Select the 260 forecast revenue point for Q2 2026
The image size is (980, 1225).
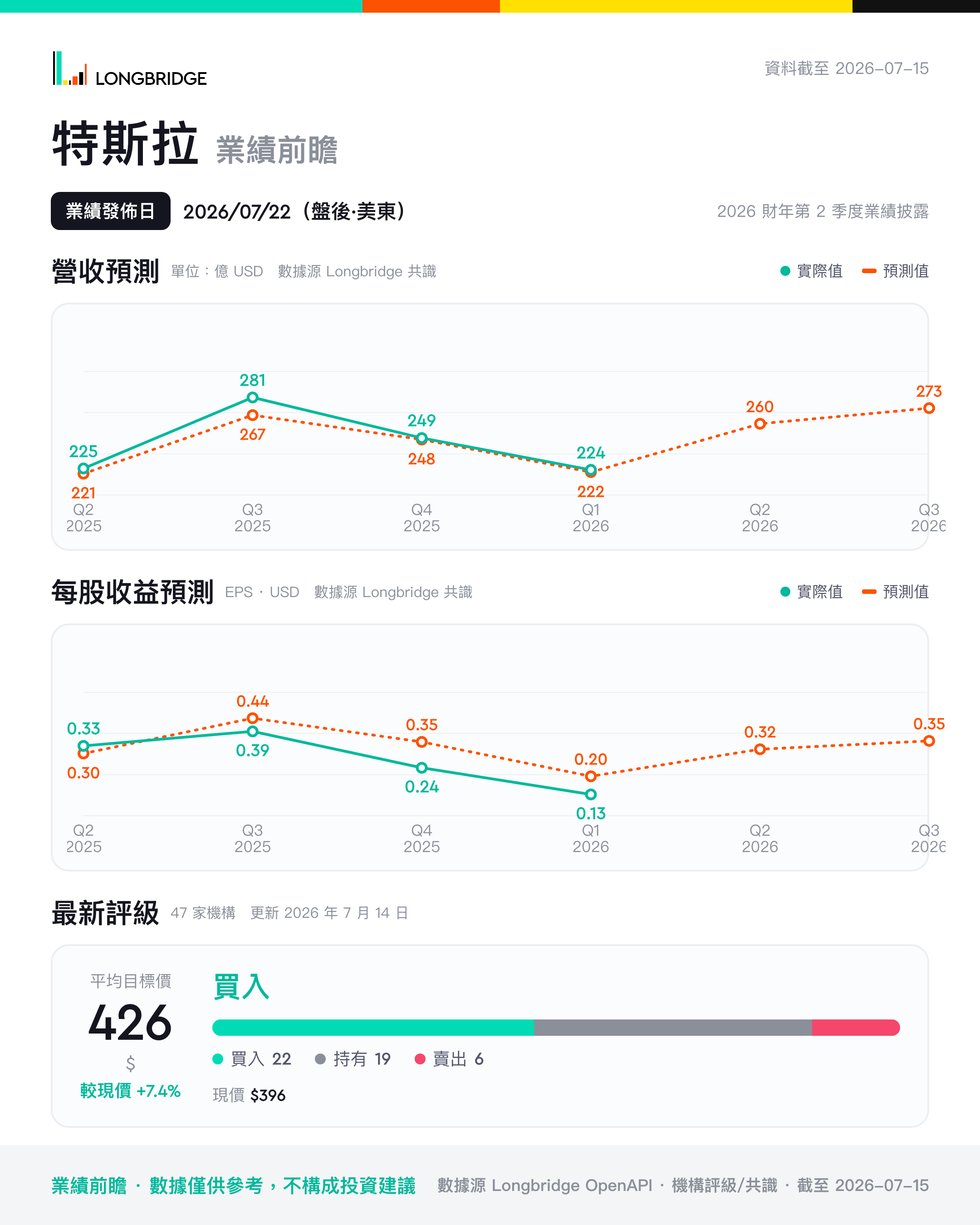click(x=759, y=424)
